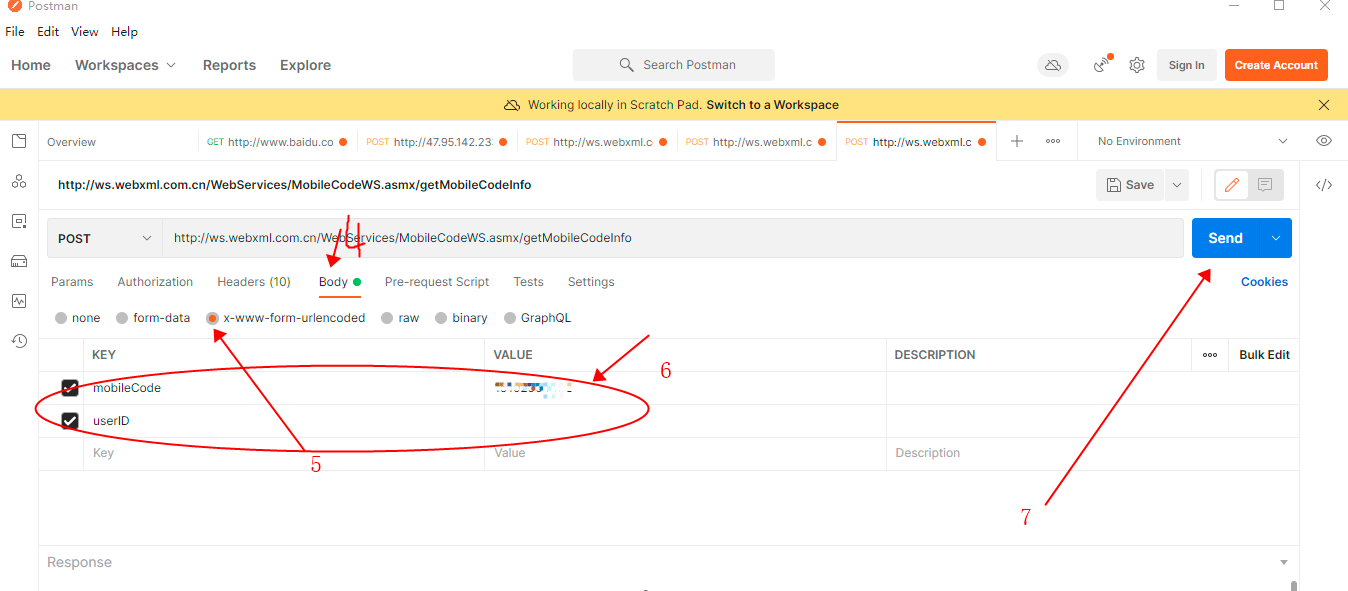Open the Send button dropdown arrow
Image resolution: width=1348 pixels, height=591 pixels.
click(1275, 238)
